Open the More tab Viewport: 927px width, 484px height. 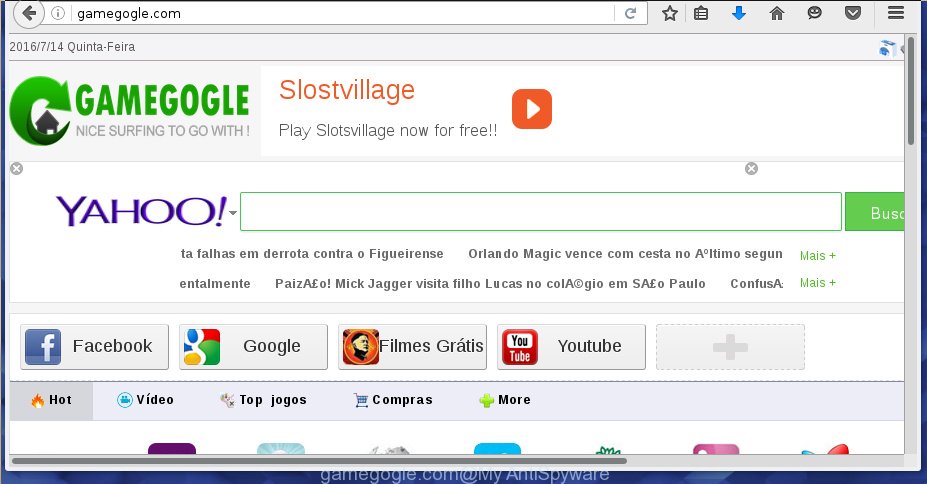[x=505, y=400]
